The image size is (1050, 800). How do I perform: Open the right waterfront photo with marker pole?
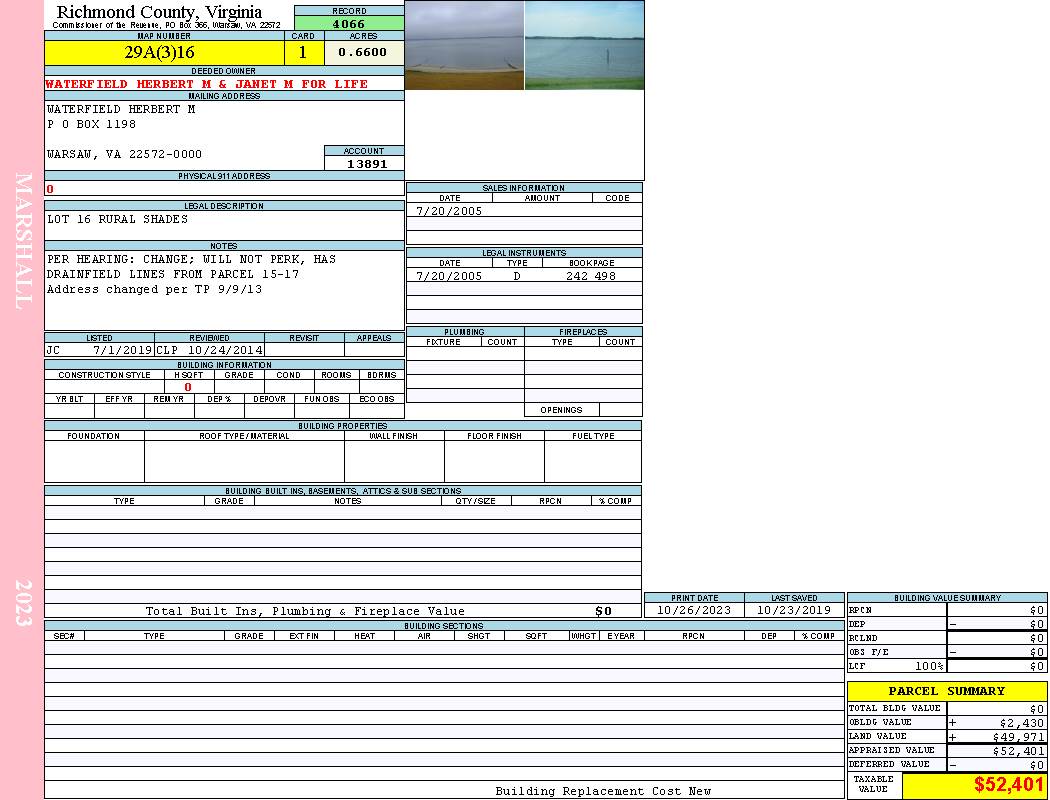coord(584,45)
